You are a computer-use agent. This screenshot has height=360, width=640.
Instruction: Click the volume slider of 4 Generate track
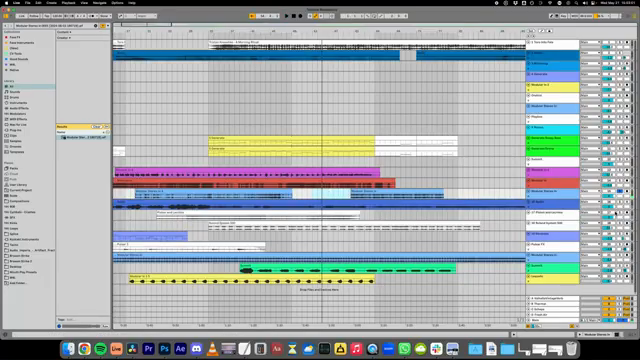[x=608, y=79]
